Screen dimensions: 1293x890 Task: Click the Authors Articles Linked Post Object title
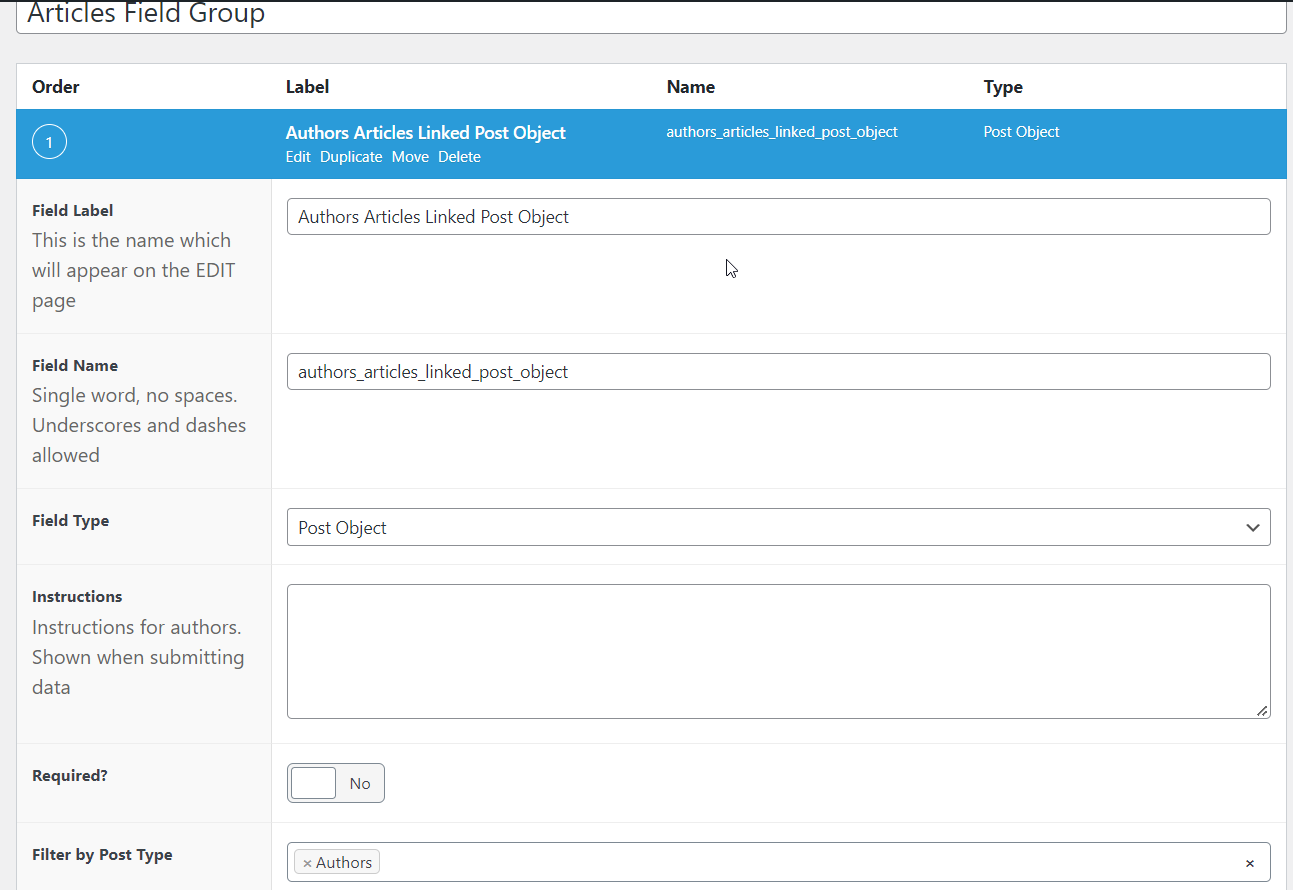point(425,133)
